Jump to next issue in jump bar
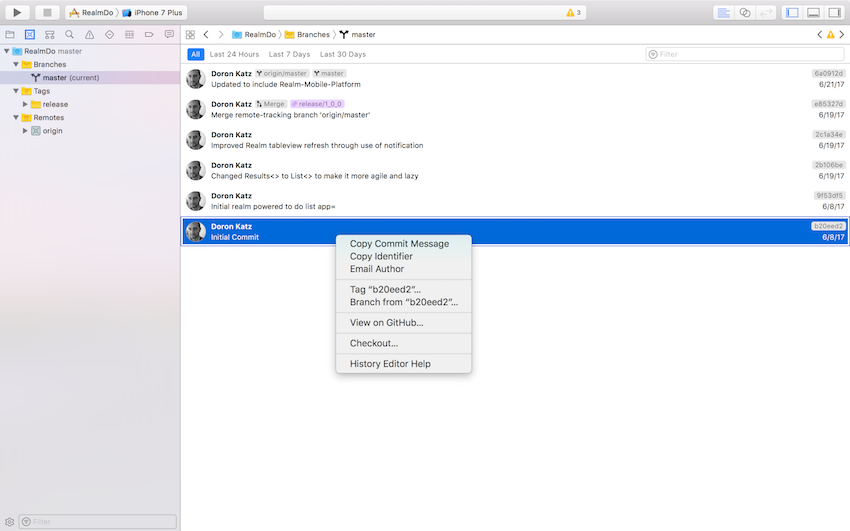The width and height of the screenshot is (850, 531). (x=841, y=35)
